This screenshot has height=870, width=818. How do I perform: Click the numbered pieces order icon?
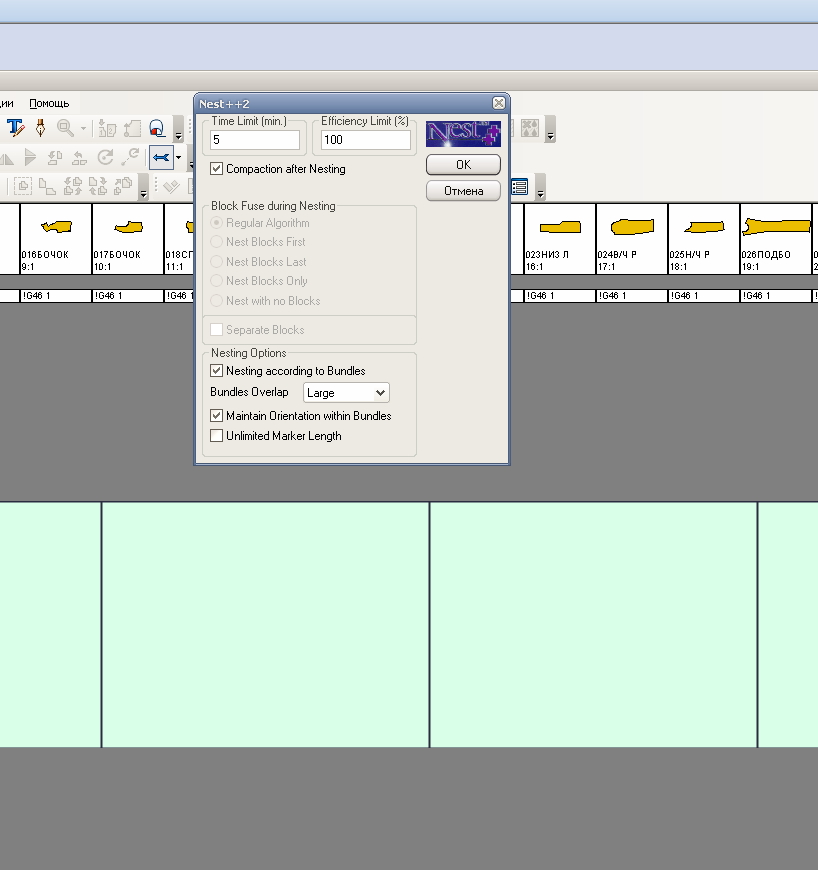[x=107, y=128]
